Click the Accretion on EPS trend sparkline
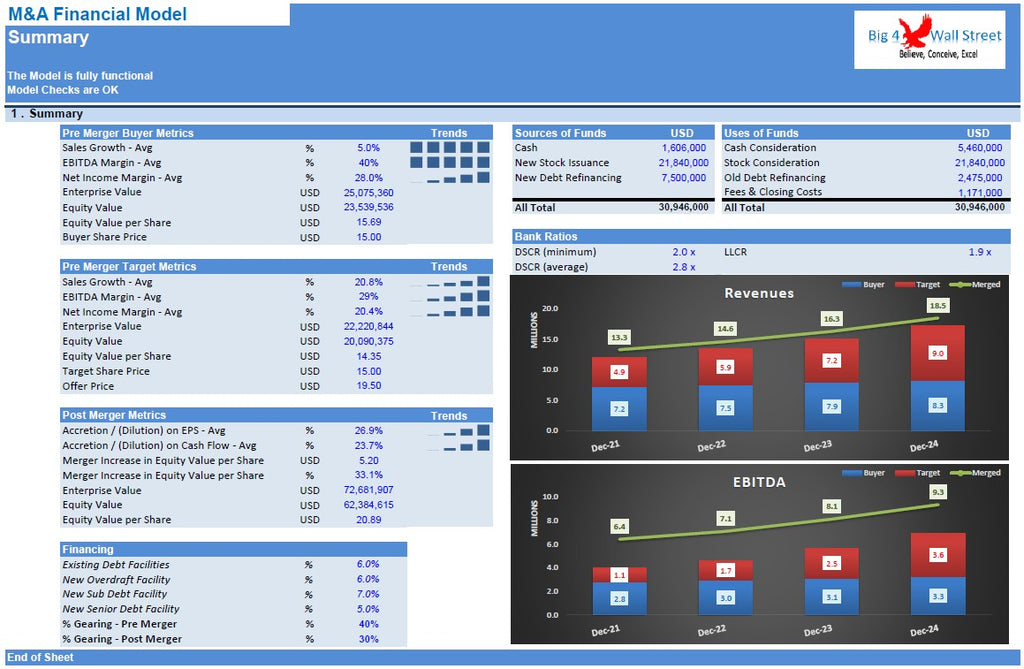 [458, 431]
